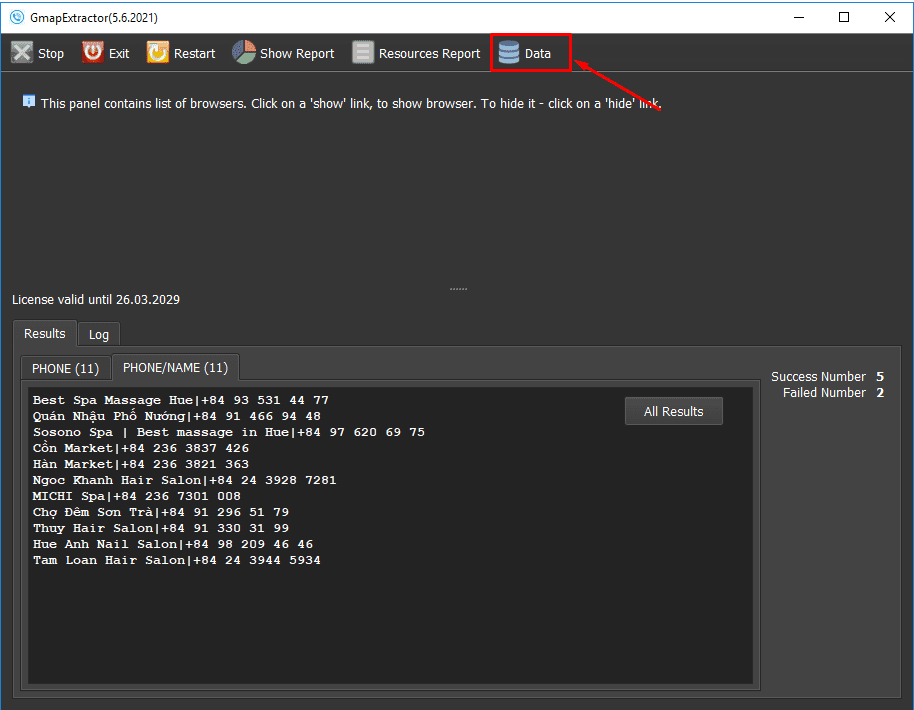Click the All Results button
914x710 pixels.
tap(673, 412)
